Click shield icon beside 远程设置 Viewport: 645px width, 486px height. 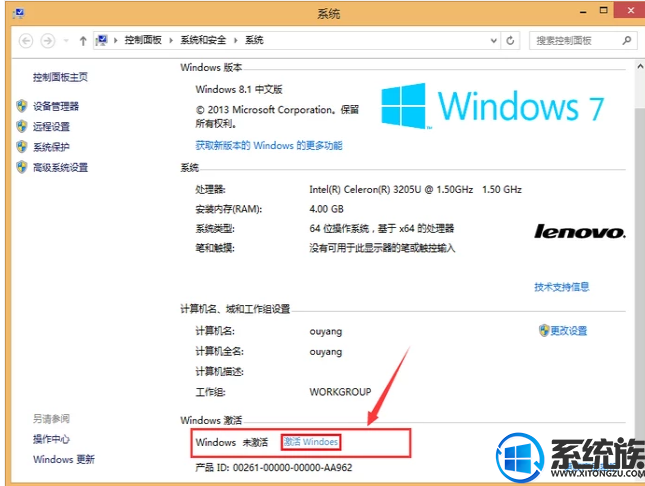coord(22,126)
